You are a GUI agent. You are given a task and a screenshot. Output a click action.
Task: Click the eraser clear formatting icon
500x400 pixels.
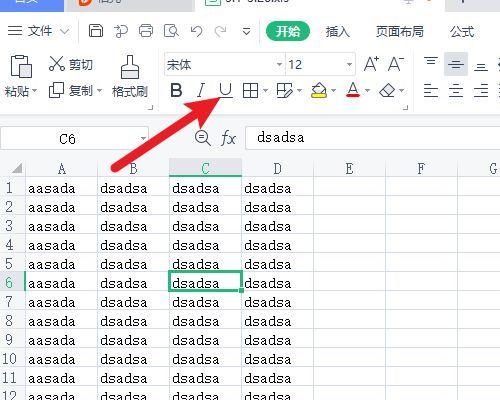click(387, 90)
